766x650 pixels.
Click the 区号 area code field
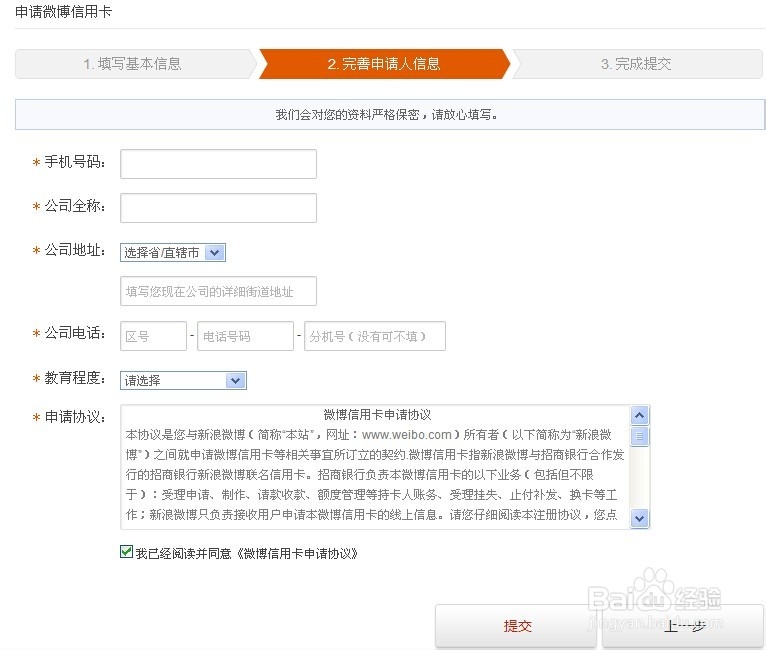pos(153,336)
